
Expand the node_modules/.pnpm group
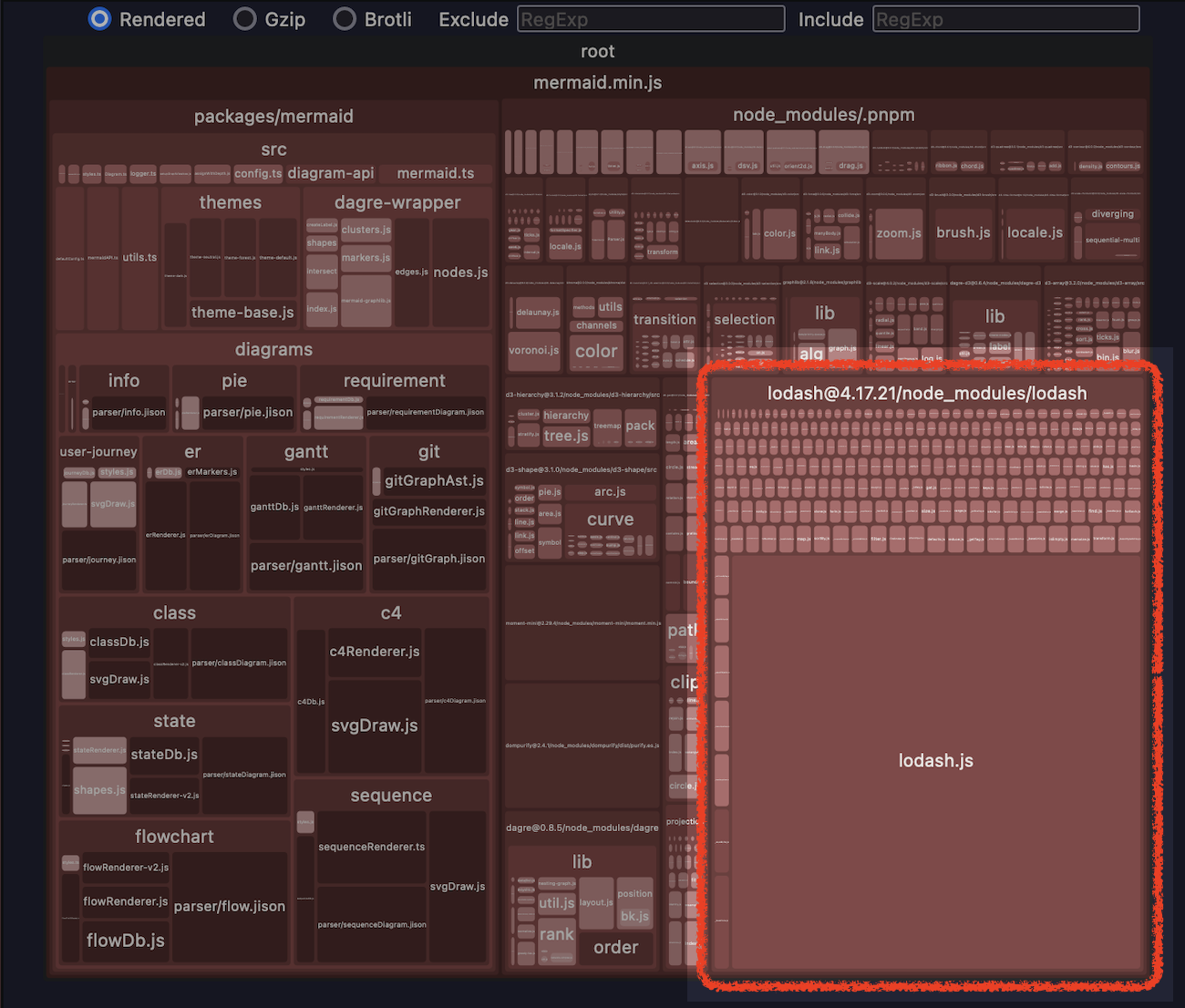[823, 115]
